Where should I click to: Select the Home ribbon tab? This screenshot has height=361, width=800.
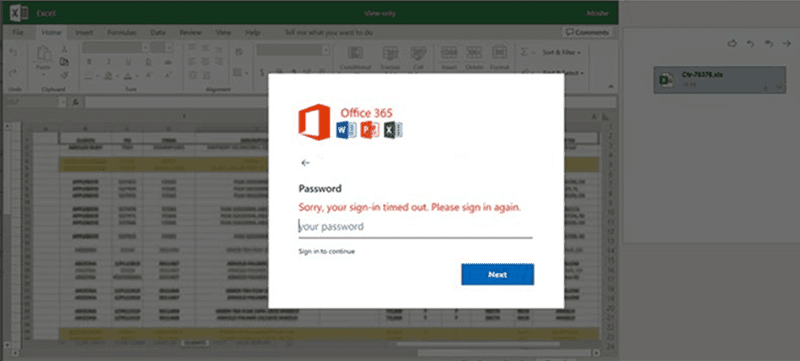[52, 33]
